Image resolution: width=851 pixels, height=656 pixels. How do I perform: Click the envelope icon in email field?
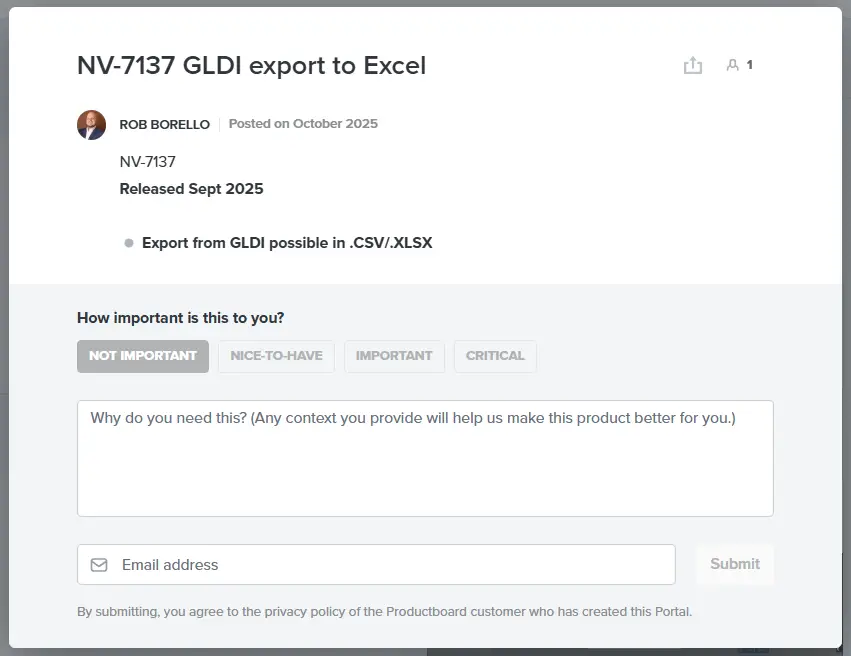(x=99, y=565)
